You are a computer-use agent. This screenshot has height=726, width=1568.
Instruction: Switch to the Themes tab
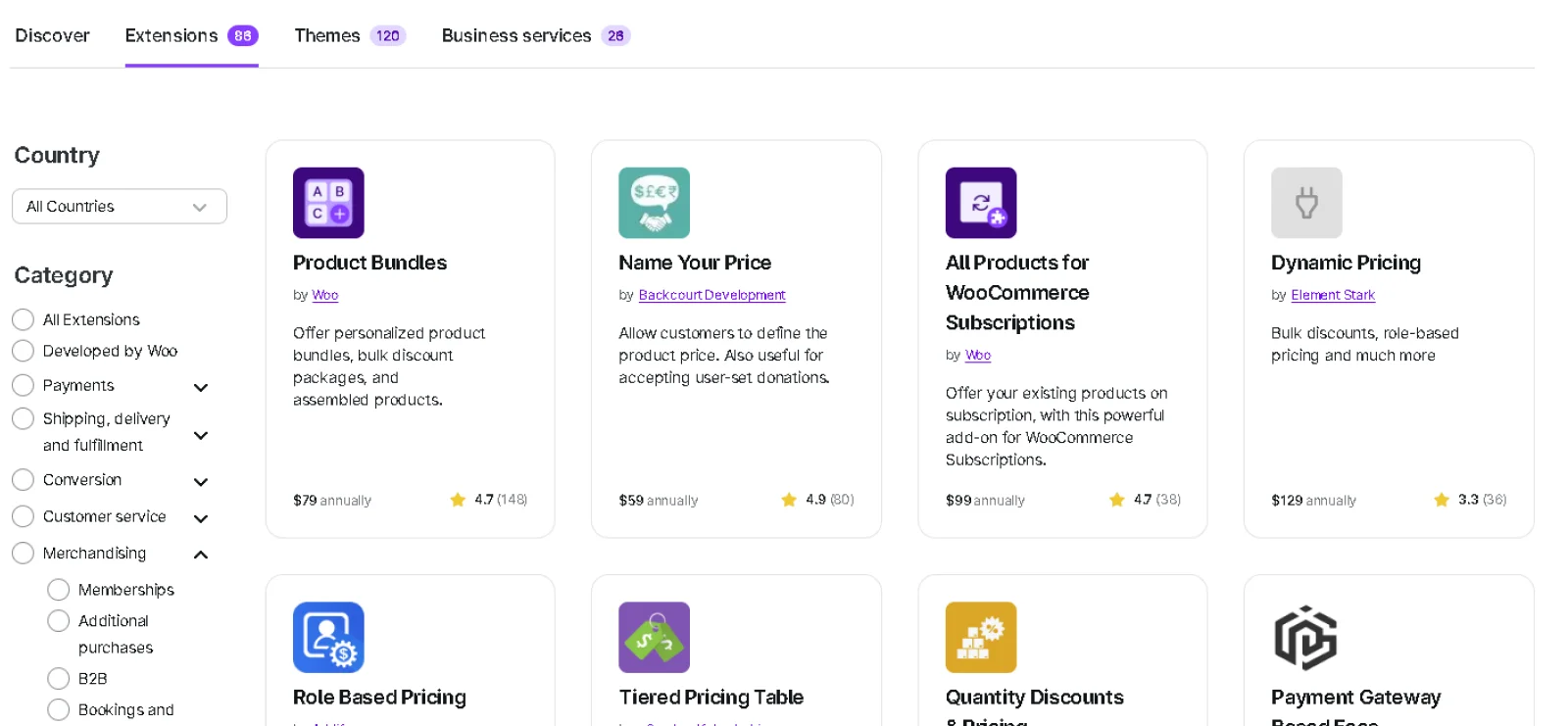point(327,35)
